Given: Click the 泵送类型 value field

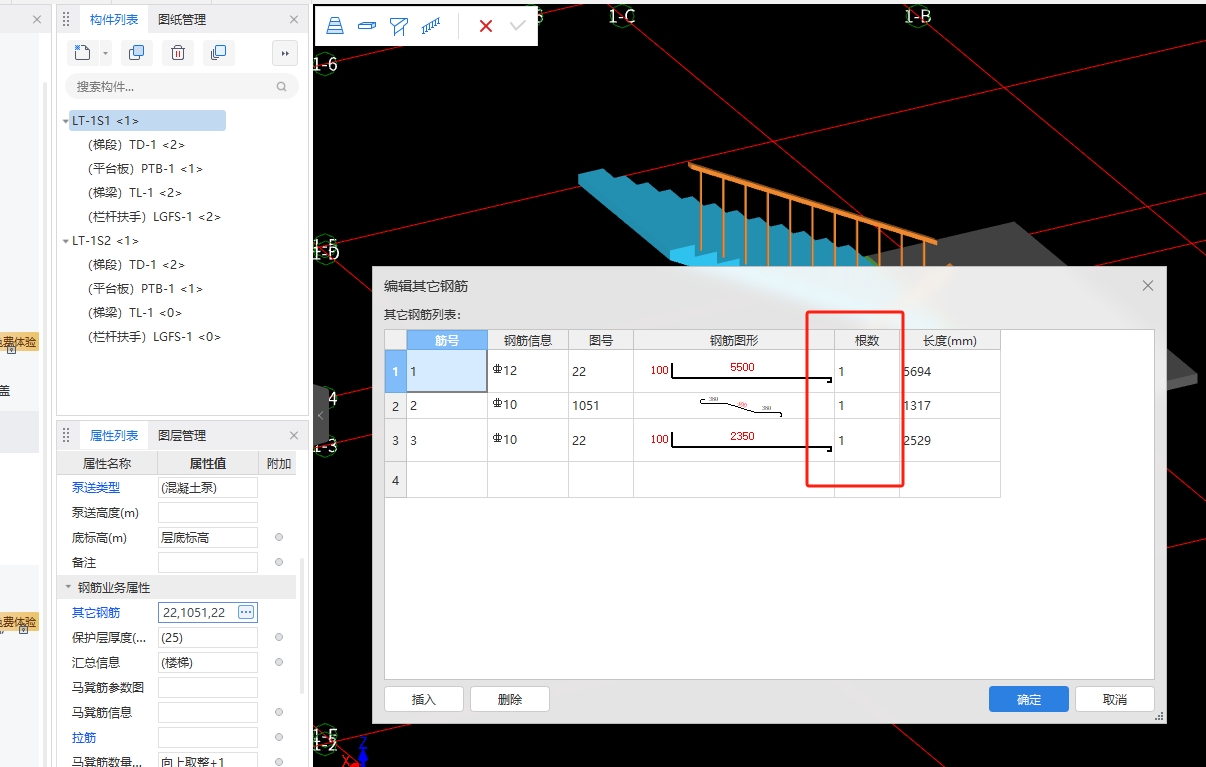Looking at the screenshot, I should 208,488.
